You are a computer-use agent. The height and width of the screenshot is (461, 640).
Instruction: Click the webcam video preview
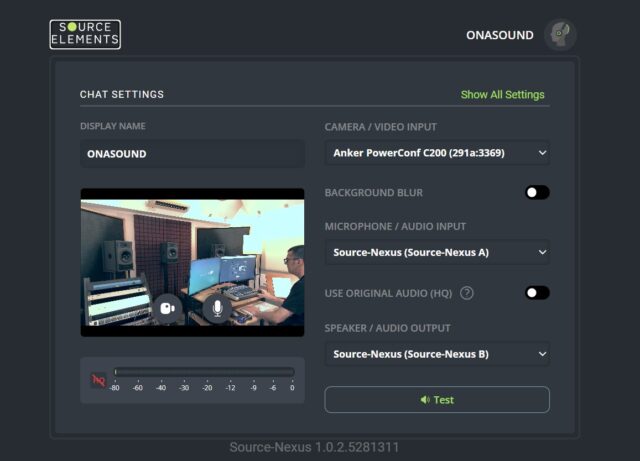pyautogui.click(x=192, y=263)
